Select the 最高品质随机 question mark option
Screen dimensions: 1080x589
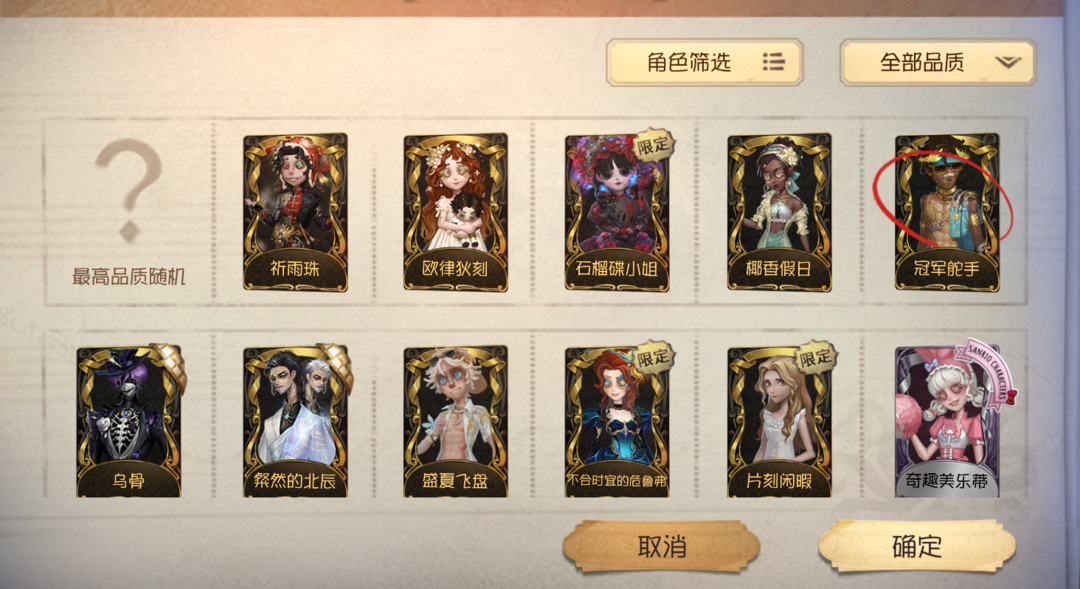[129, 212]
